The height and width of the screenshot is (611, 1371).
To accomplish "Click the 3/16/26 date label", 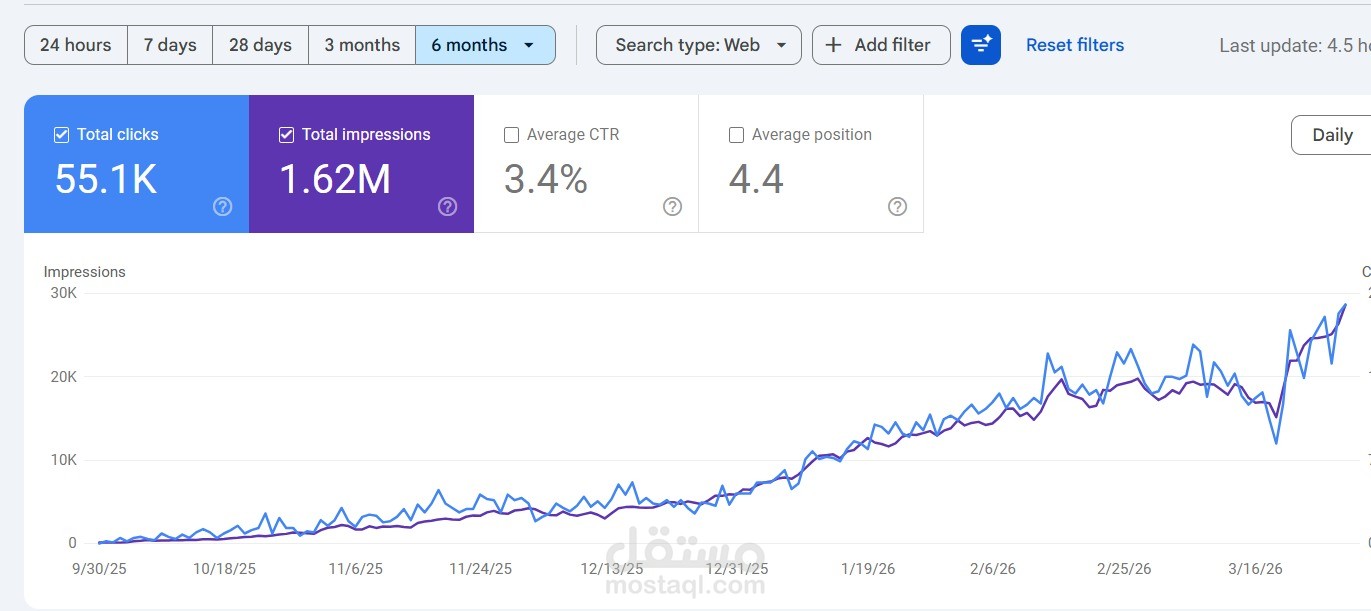I will click(x=1255, y=569).
